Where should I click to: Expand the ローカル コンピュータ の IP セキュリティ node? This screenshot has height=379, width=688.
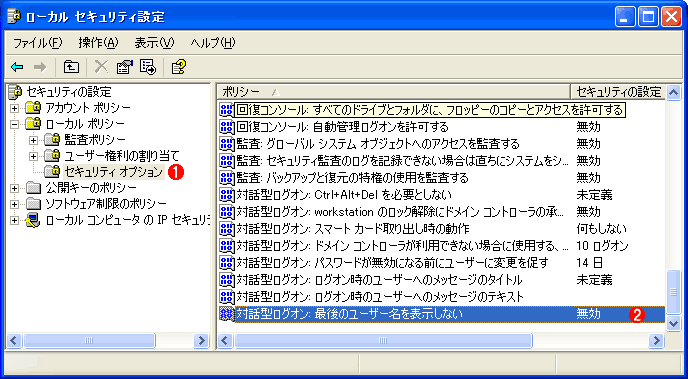click(15, 220)
